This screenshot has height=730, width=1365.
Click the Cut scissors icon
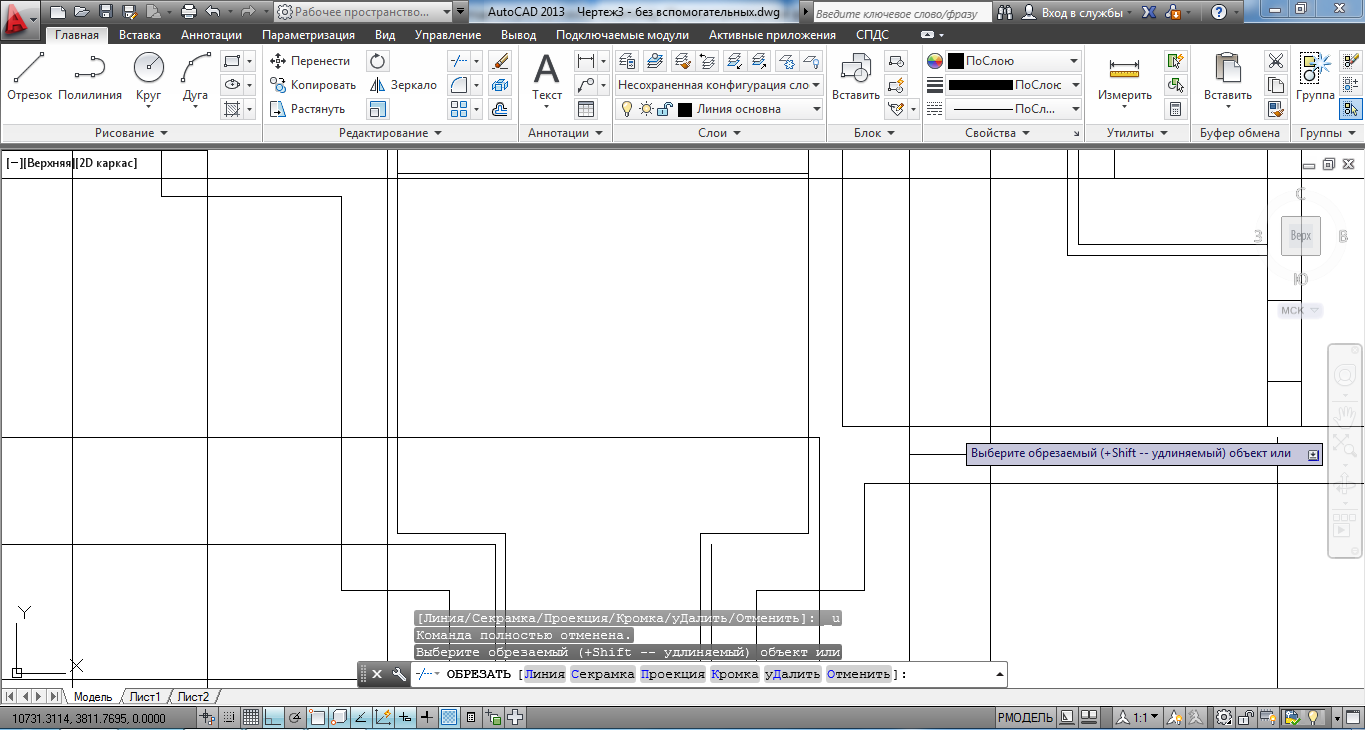tap(1275, 61)
